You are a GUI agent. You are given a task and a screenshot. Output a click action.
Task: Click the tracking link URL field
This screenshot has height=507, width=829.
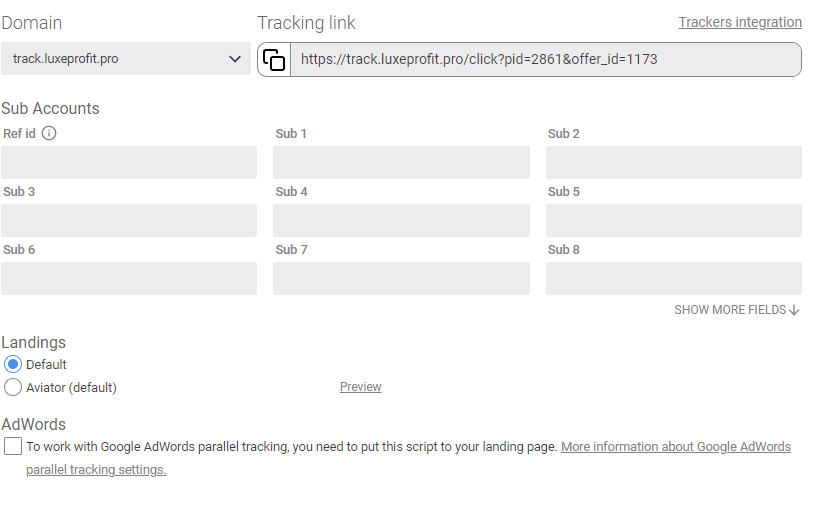click(545, 60)
